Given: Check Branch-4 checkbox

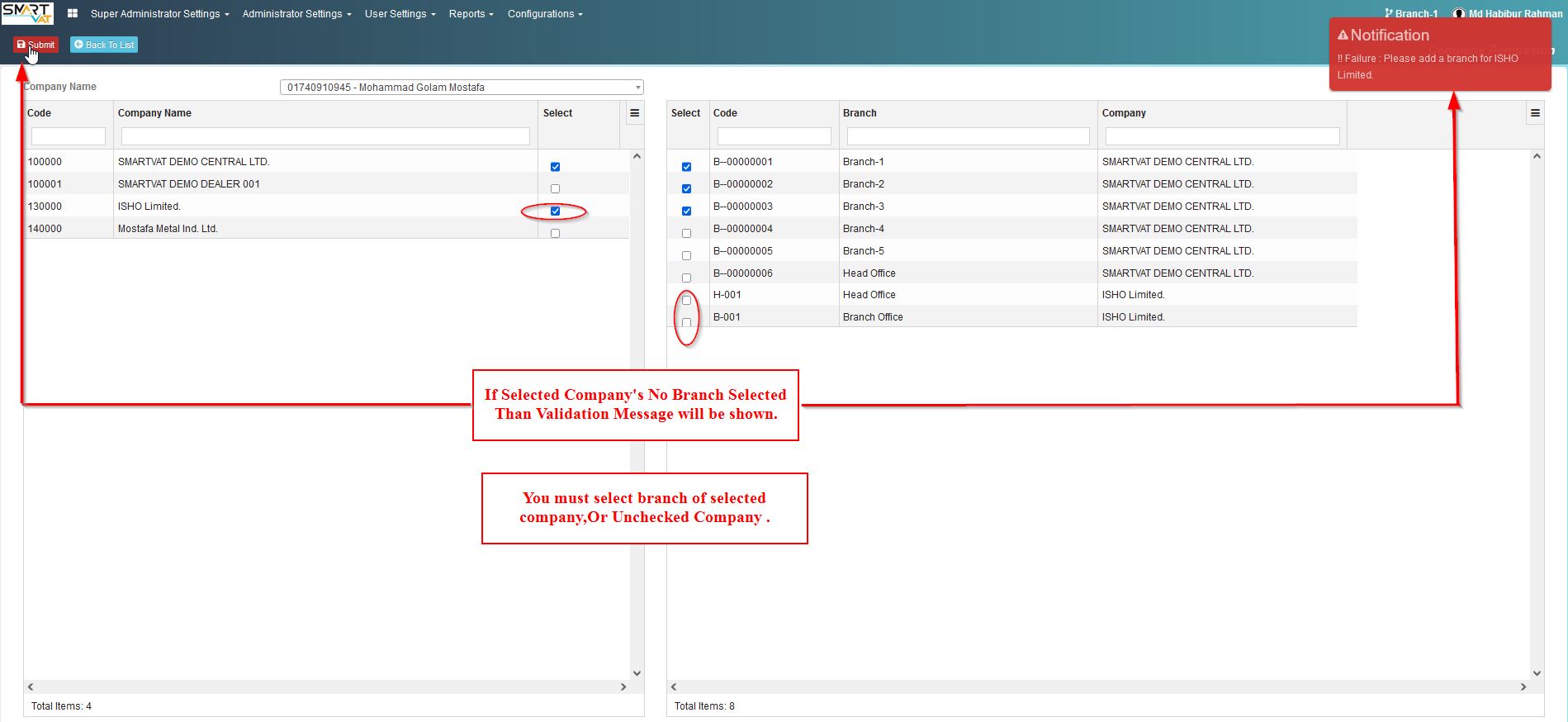Looking at the screenshot, I should tap(686, 234).
